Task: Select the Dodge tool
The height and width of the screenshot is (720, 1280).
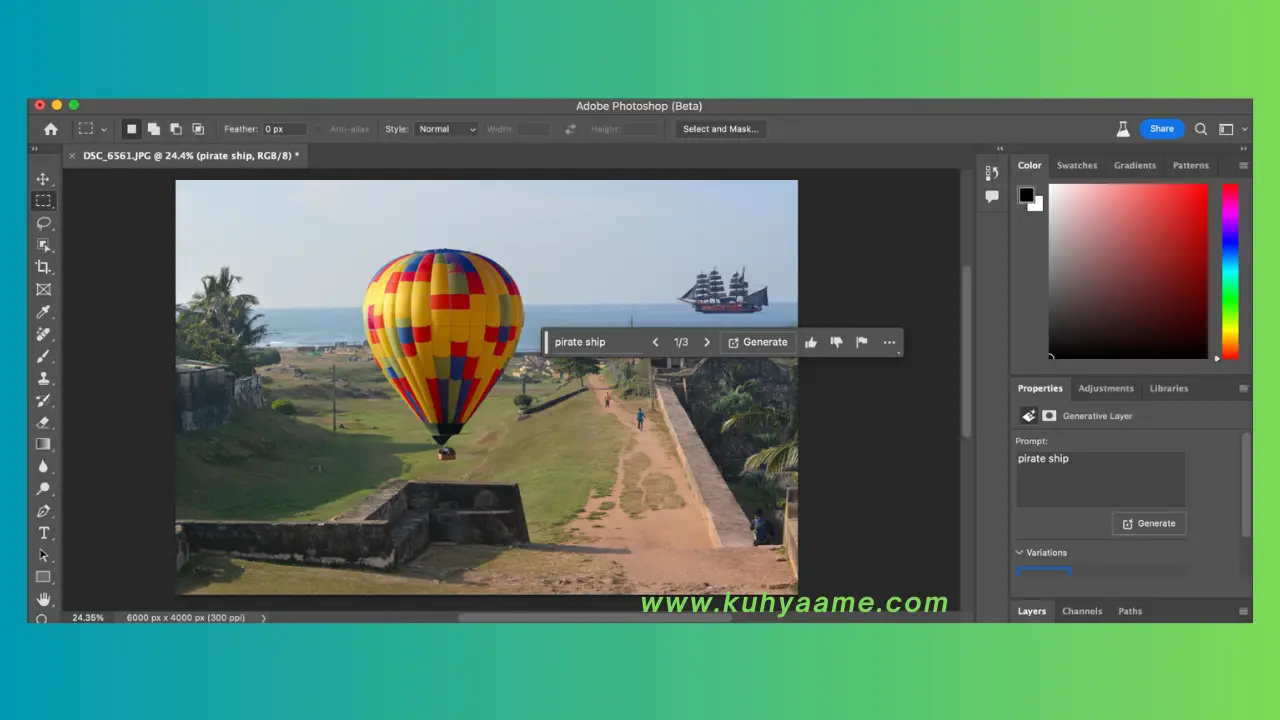Action: [43, 489]
